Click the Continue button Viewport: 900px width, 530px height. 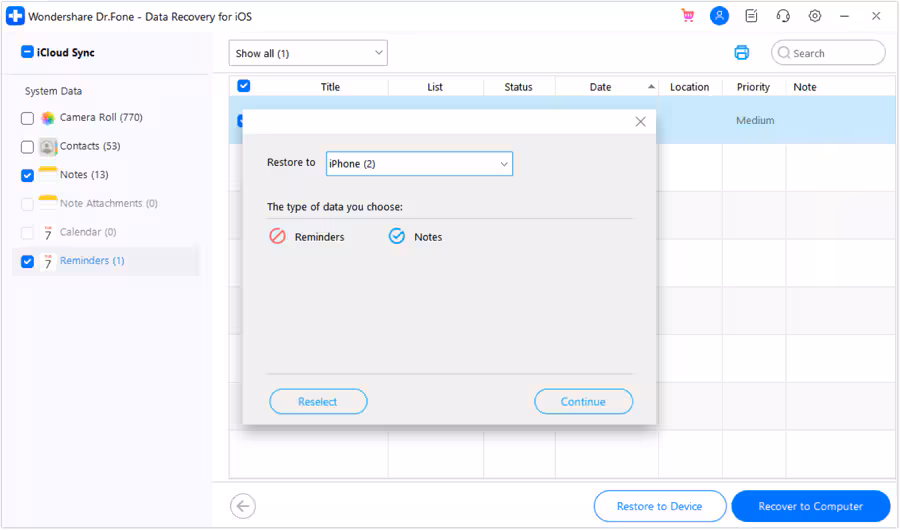pos(583,401)
